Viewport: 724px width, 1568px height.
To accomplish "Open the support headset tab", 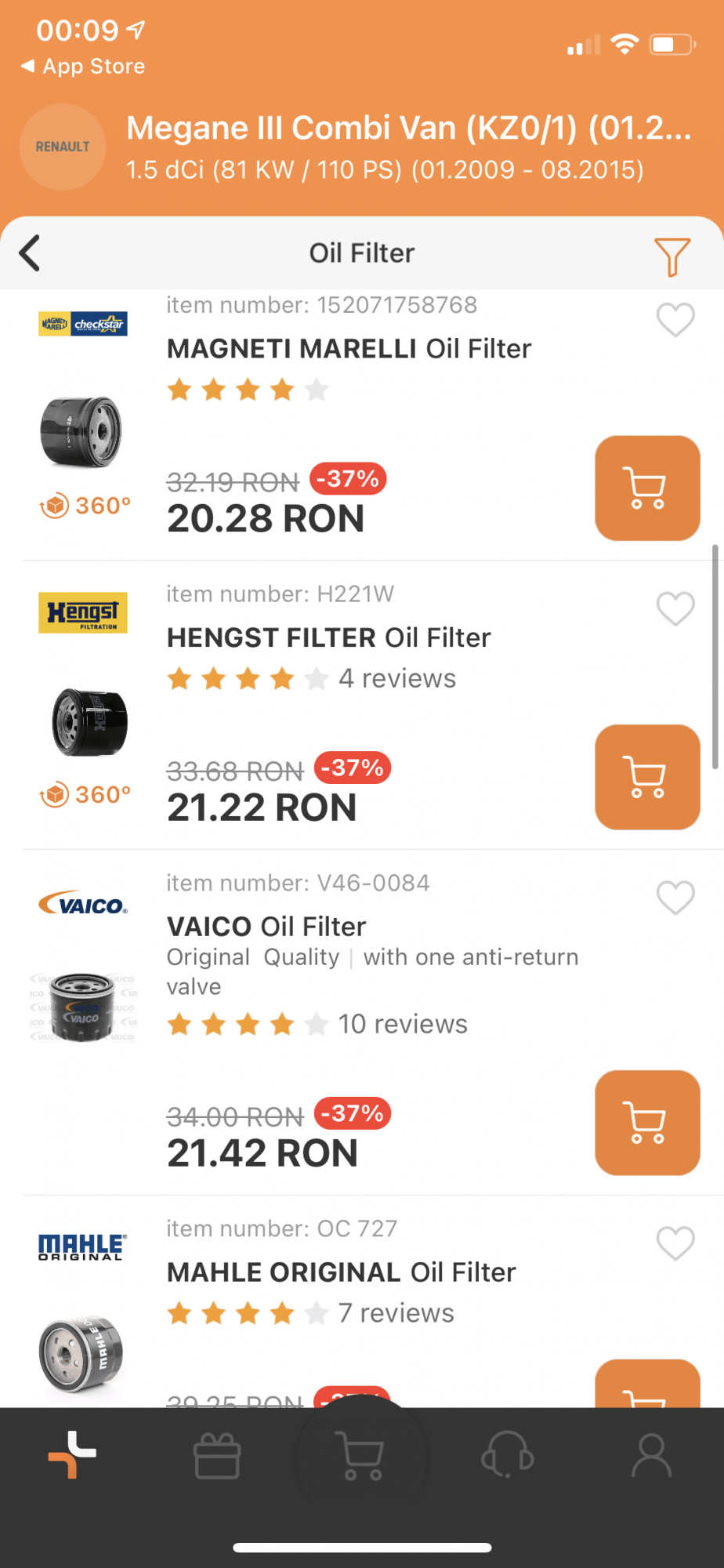I will click(507, 1456).
